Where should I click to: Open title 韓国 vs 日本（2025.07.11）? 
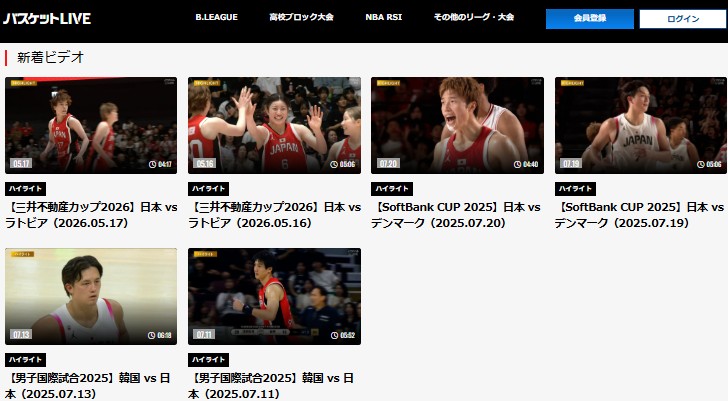pyautogui.click(x=271, y=386)
